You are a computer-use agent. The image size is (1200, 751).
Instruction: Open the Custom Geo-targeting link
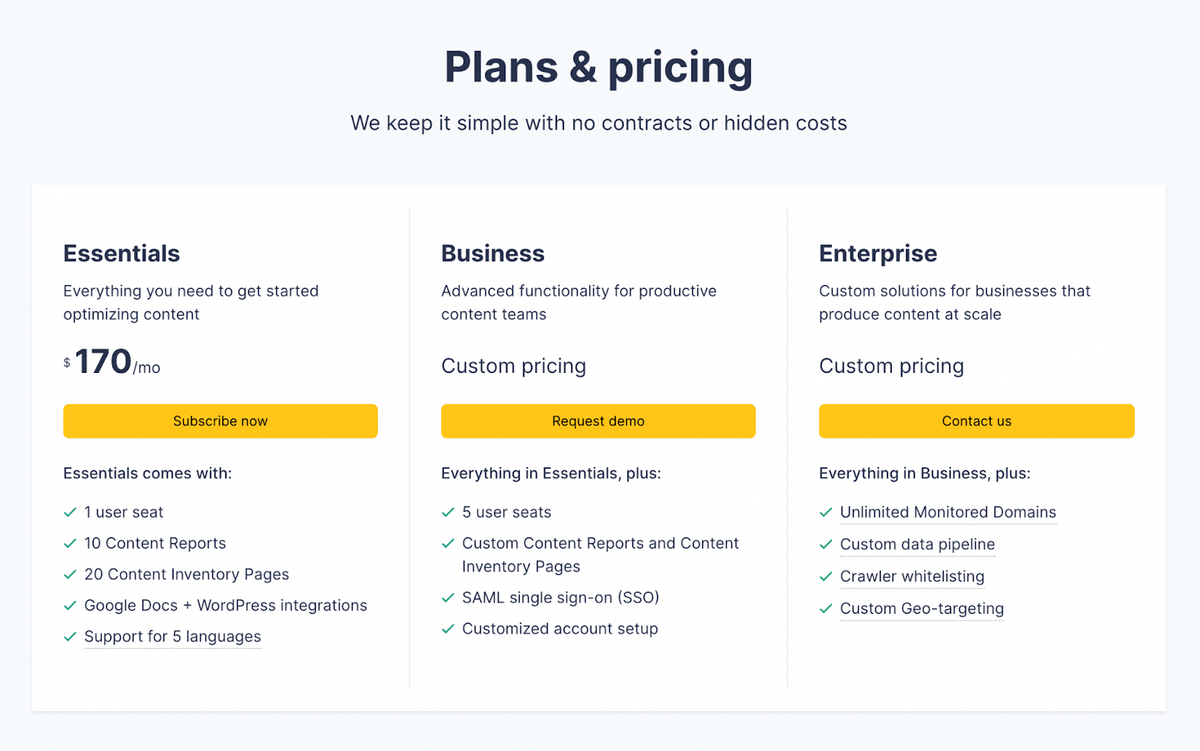[922, 608]
